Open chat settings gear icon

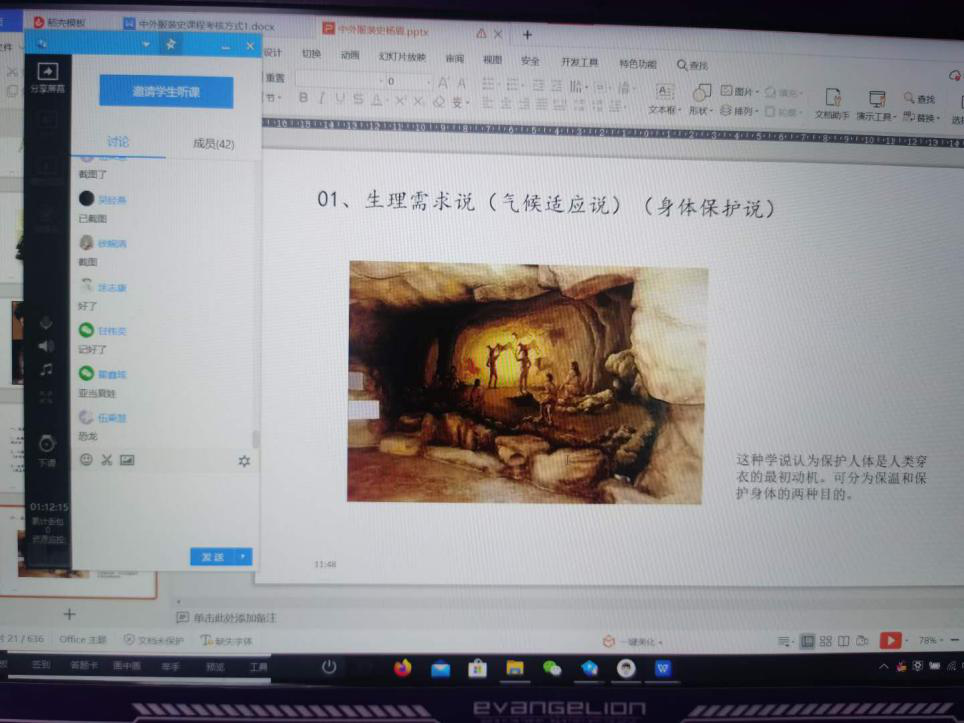pos(244,461)
